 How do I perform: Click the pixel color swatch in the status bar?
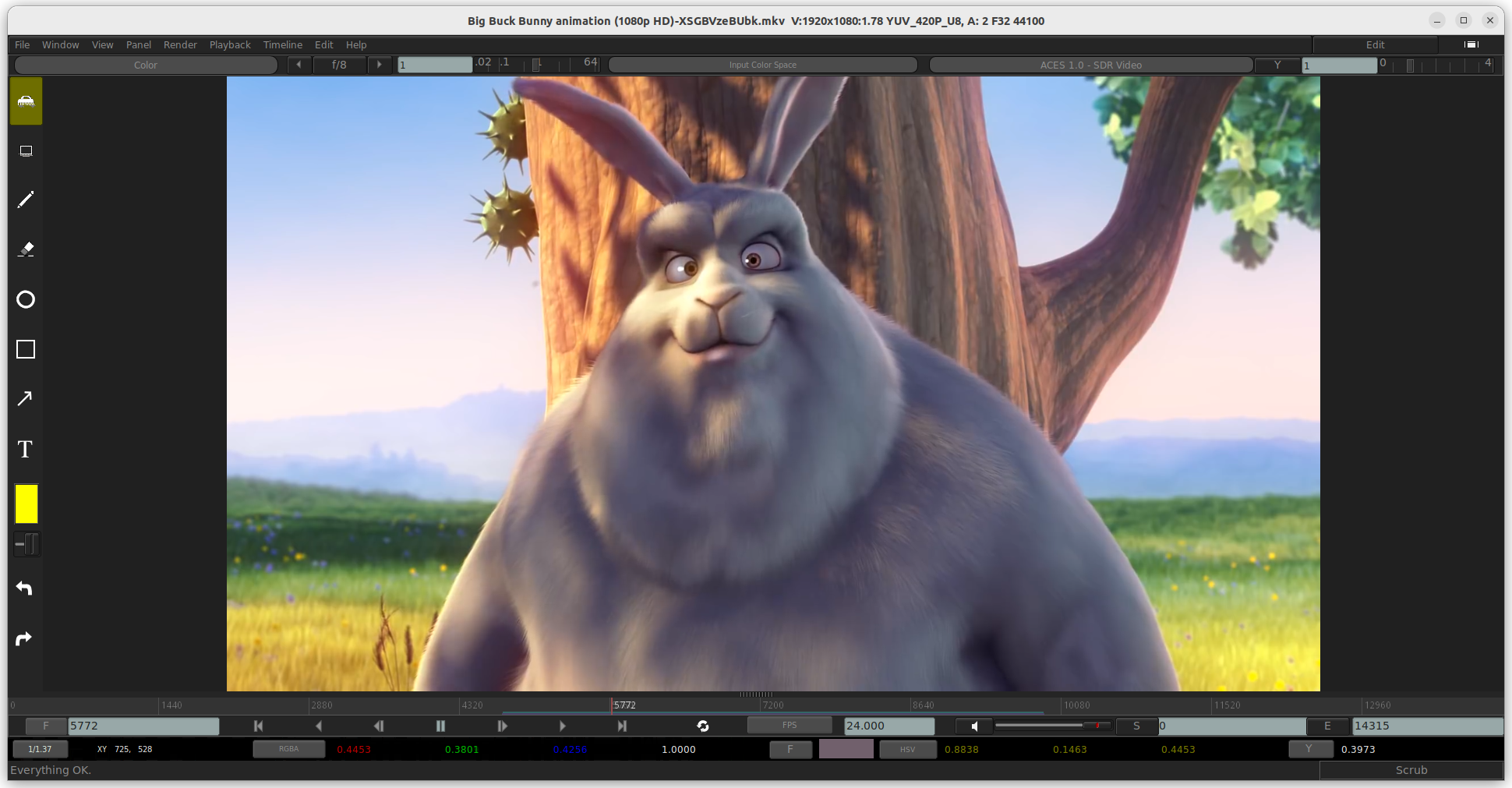(x=846, y=749)
